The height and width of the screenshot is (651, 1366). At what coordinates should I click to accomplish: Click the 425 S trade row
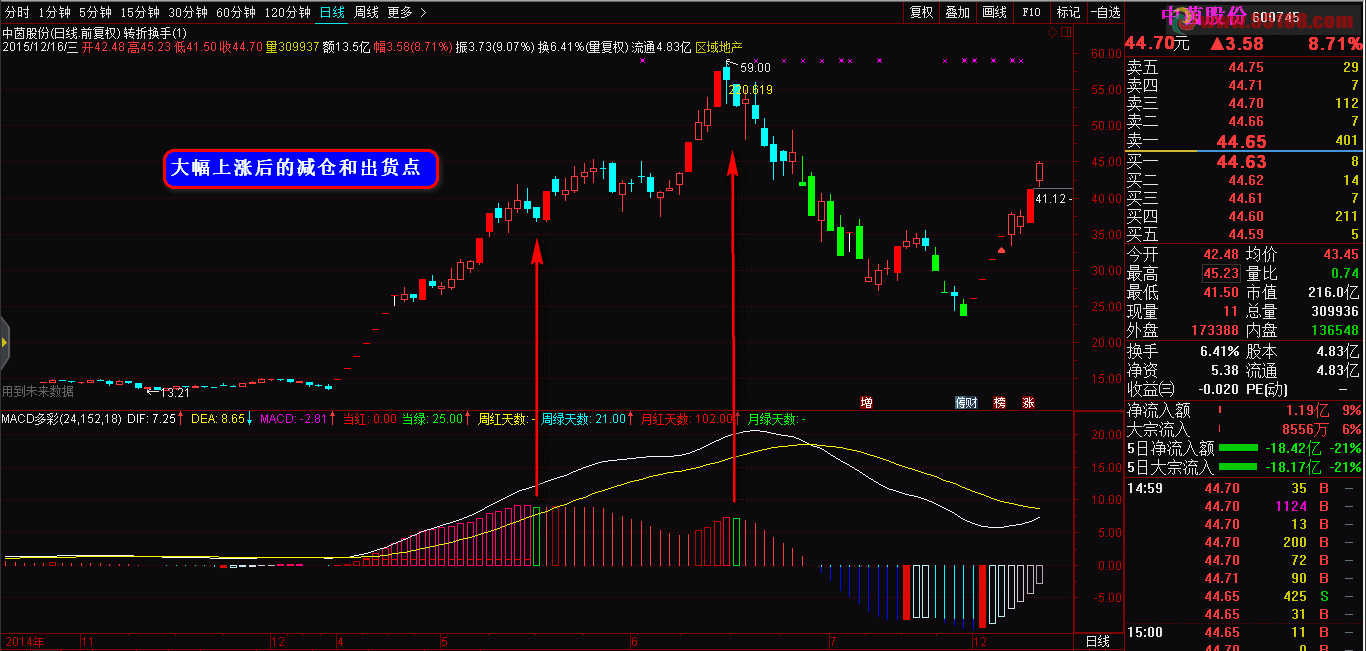(x=1244, y=596)
